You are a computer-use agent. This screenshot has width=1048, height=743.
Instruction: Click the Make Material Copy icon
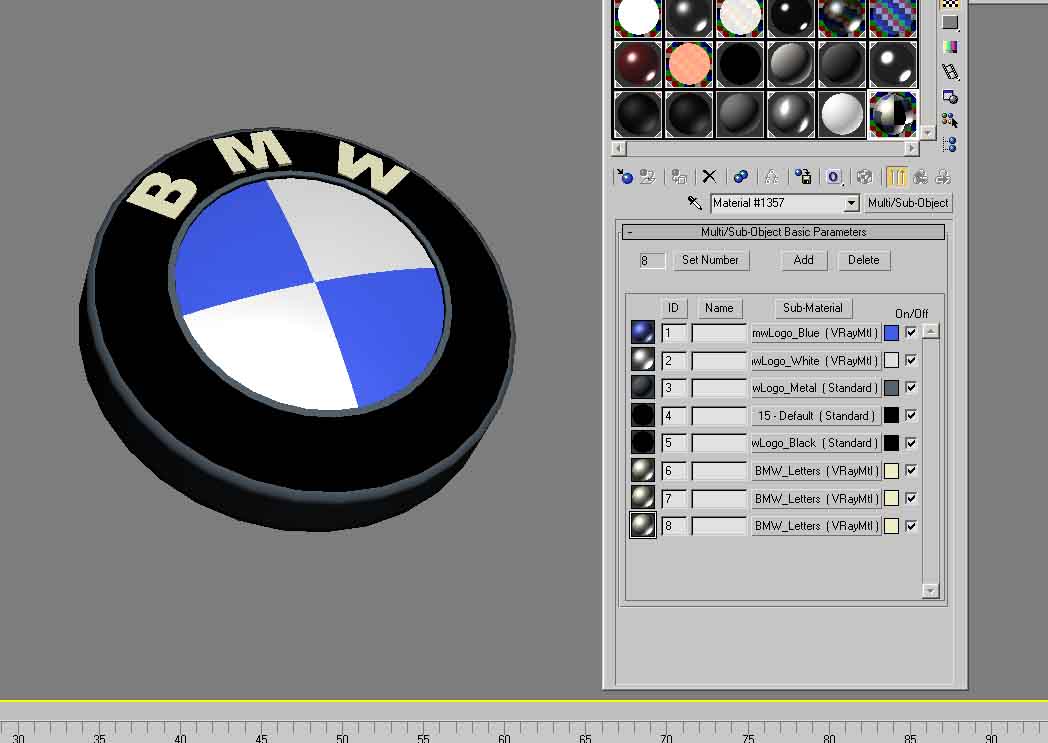(741, 176)
